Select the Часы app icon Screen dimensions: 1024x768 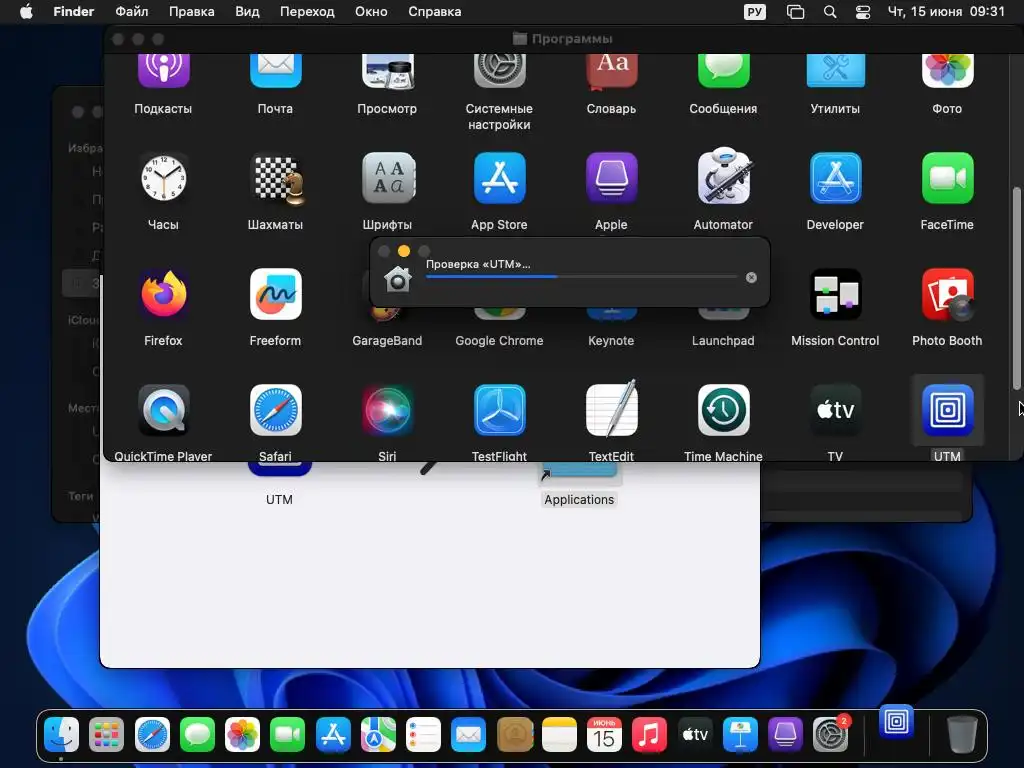click(163, 178)
